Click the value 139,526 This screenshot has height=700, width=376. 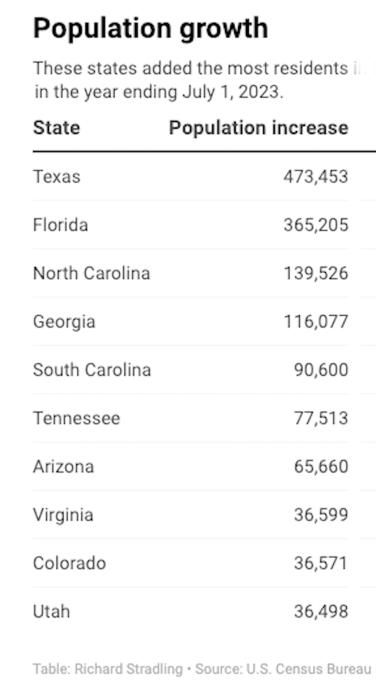(x=316, y=273)
